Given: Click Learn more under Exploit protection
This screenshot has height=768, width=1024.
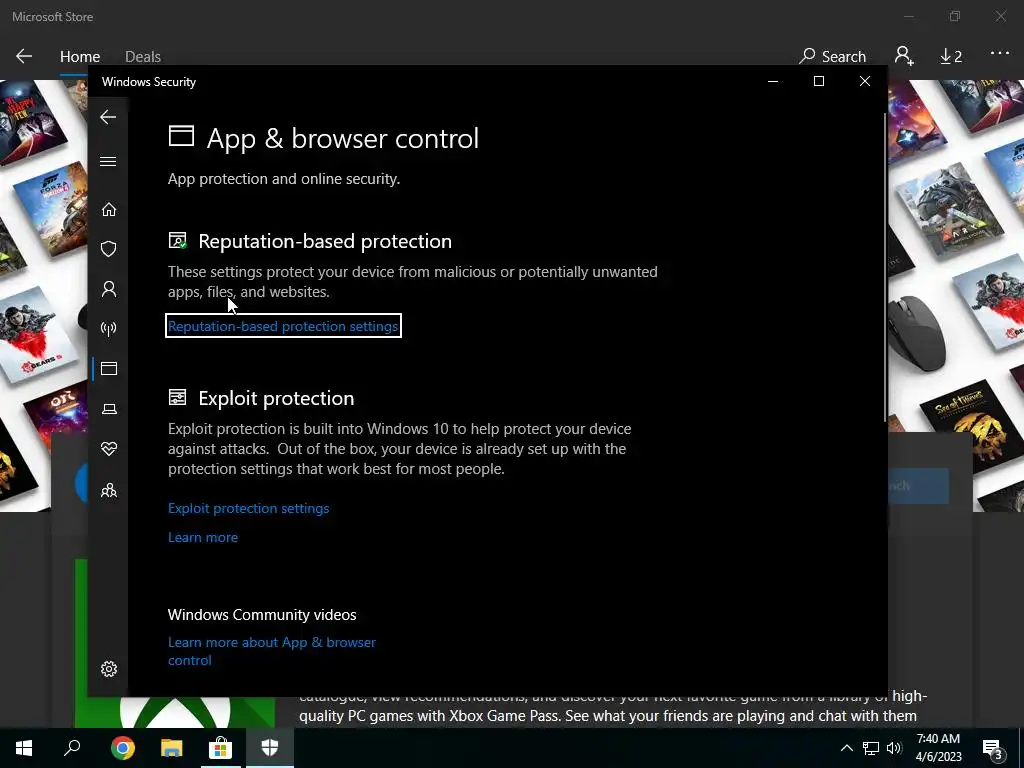Looking at the screenshot, I should 202,537.
